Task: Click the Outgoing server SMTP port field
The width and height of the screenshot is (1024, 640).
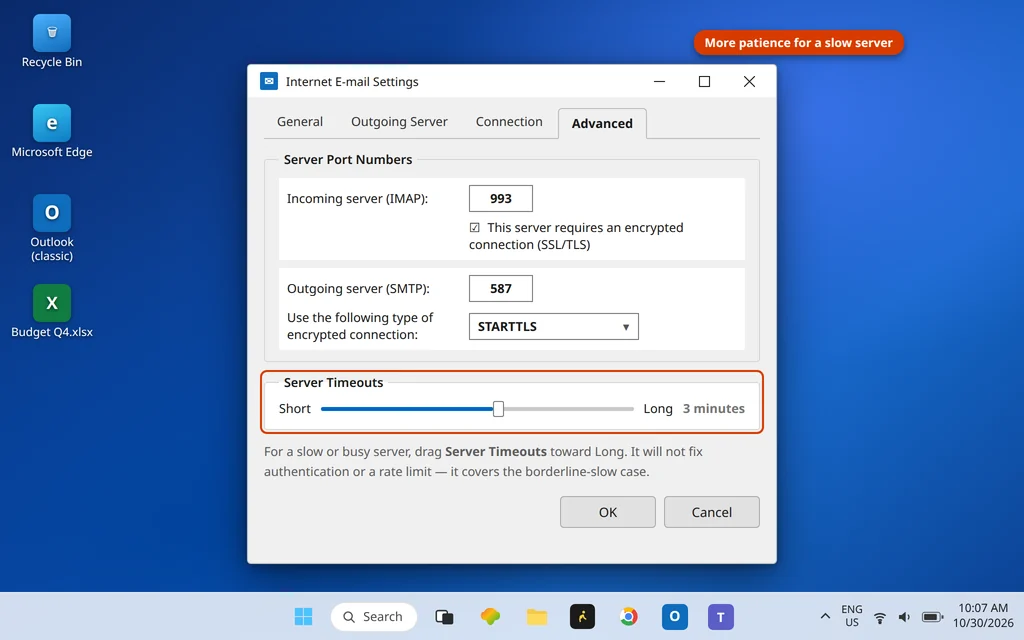Action: pyautogui.click(x=501, y=289)
